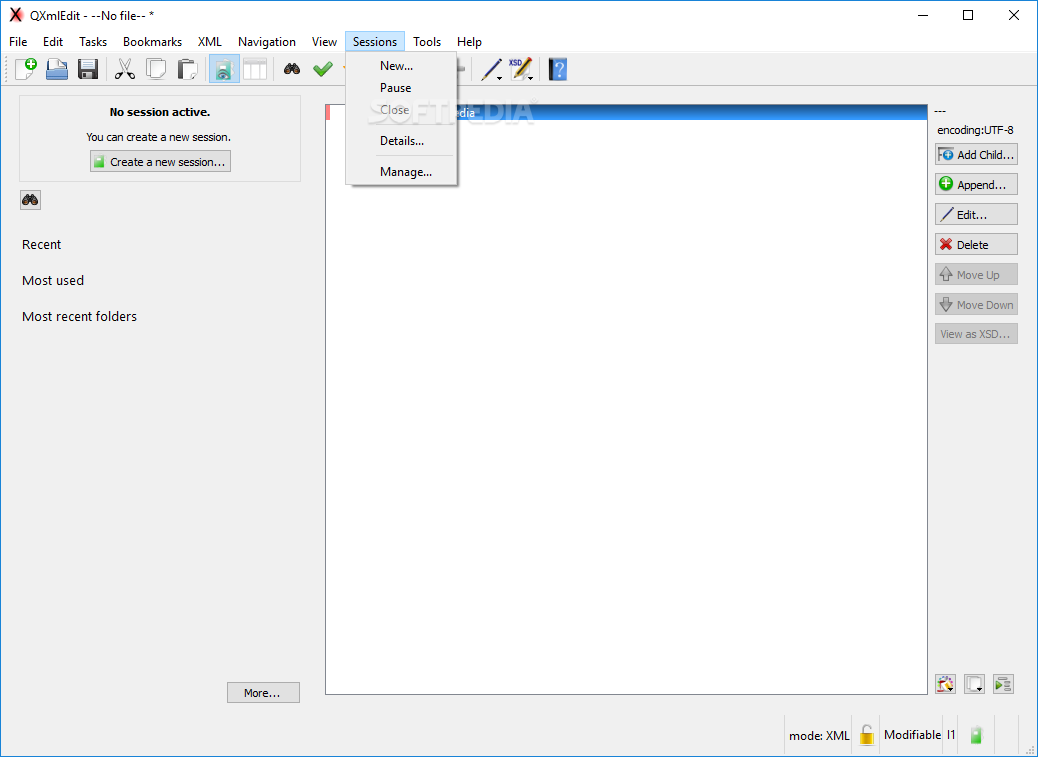Open the Bookmarks menu
This screenshot has width=1038, height=757.
152,42
